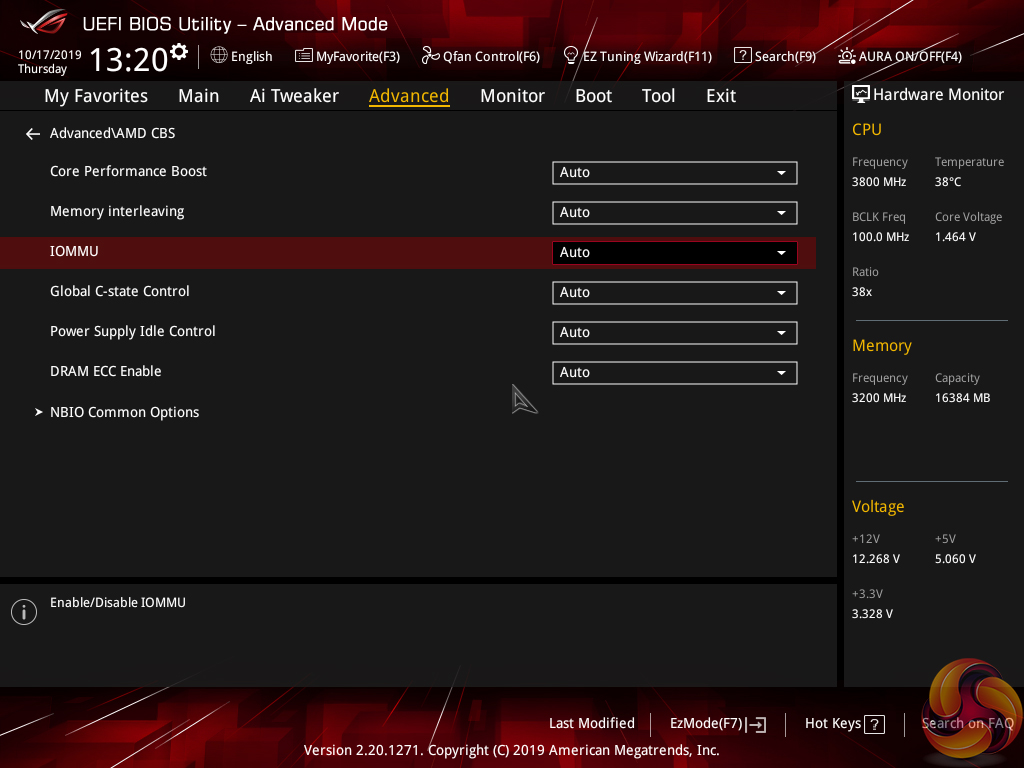Viewport: 1024px width, 768px height.
Task: Switch to Exit tab
Action: (x=721, y=96)
